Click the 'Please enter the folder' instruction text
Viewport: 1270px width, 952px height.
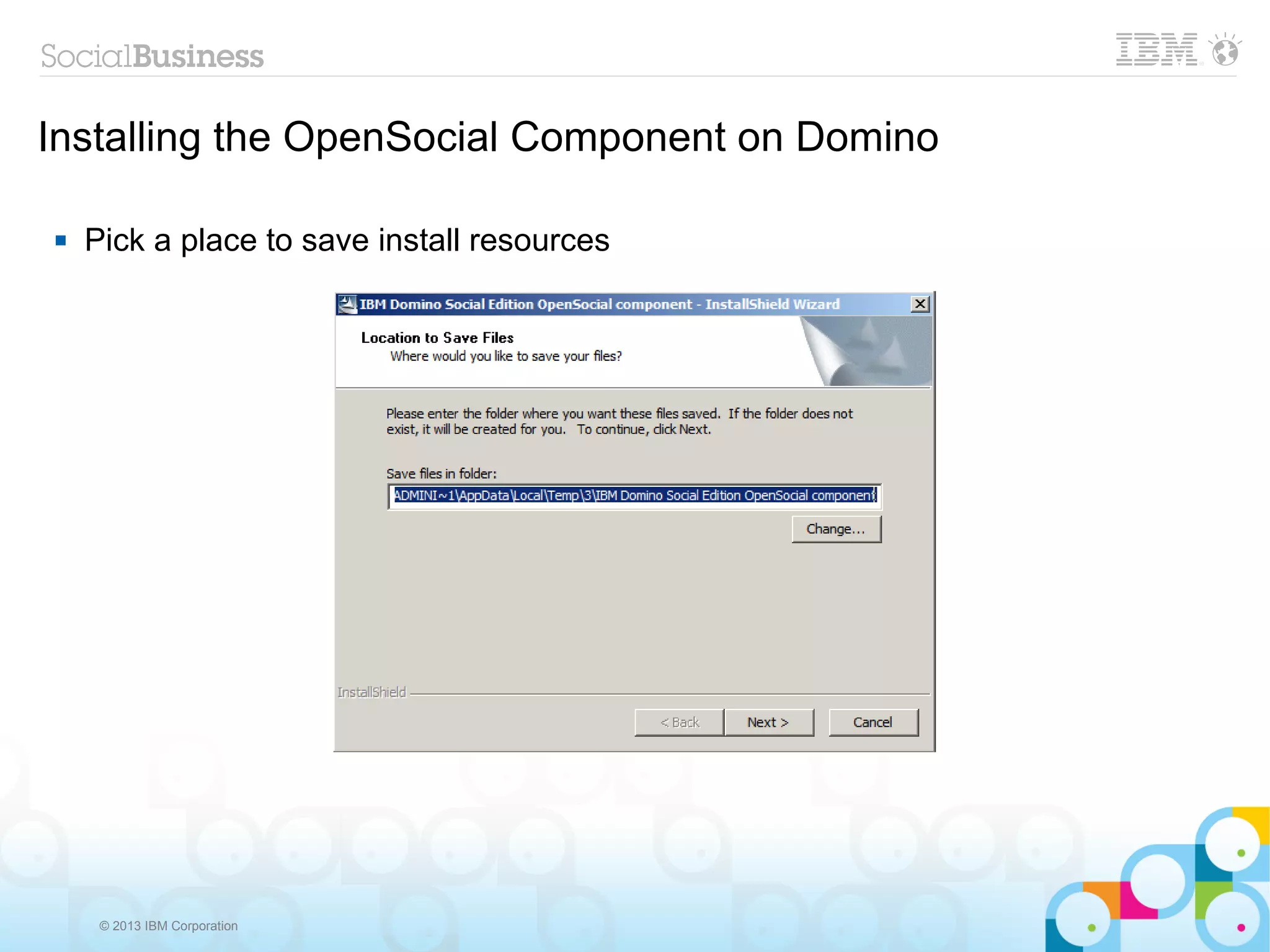(619, 421)
